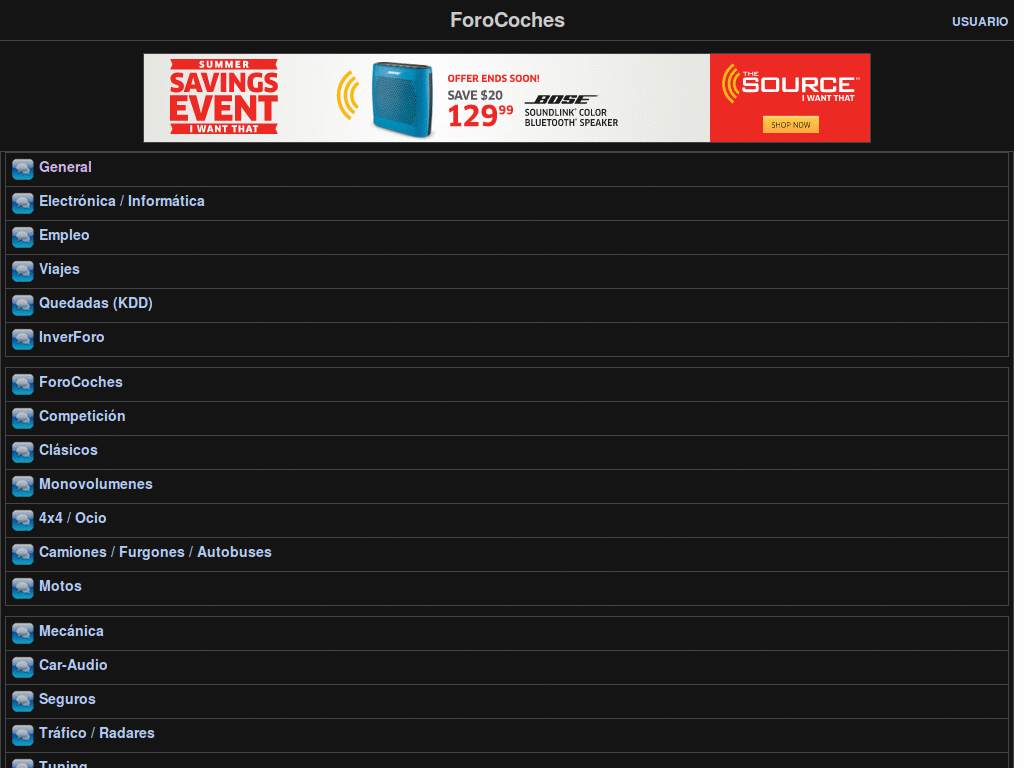Click The Source logo in the ad
Viewport: 1024px width, 768px height.
[791, 84]
